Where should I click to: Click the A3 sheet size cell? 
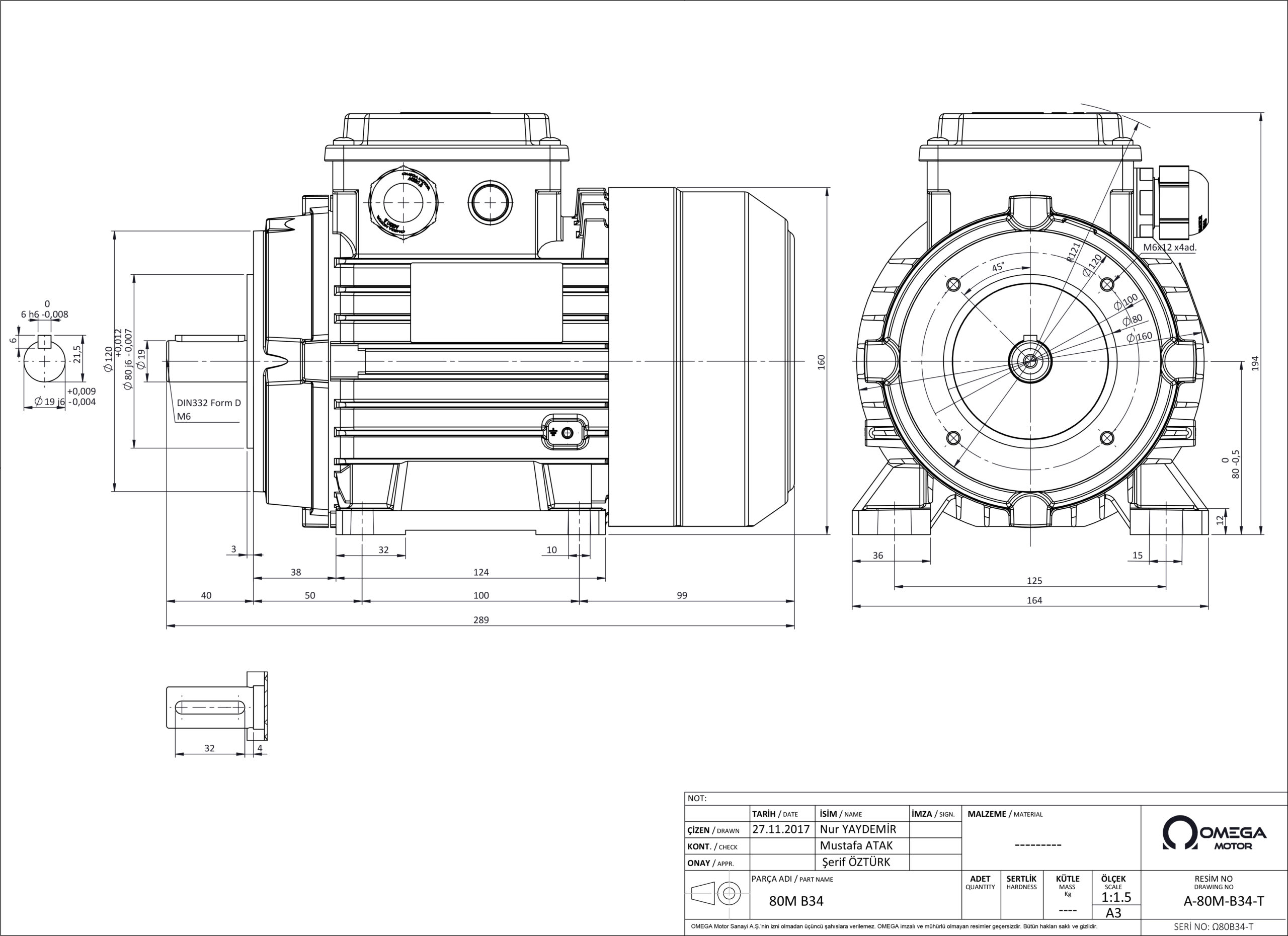pyautogui.click(x=1114, y=913)
